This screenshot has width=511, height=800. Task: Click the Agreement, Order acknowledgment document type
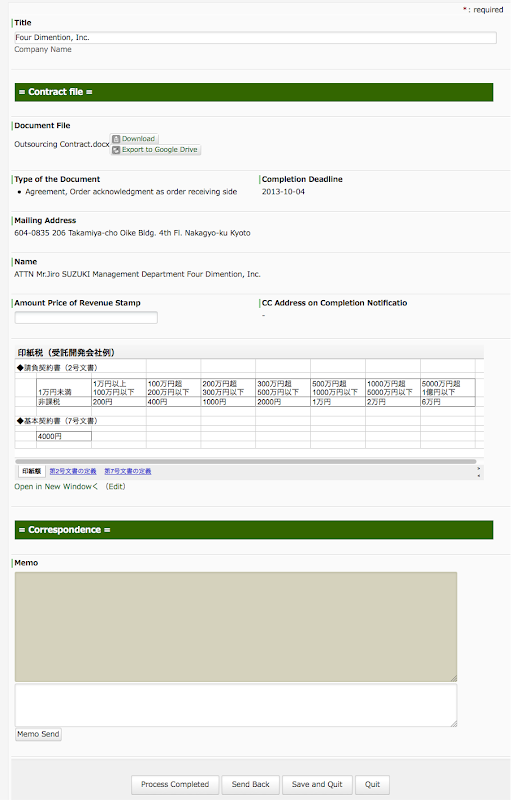coord(131,192)
